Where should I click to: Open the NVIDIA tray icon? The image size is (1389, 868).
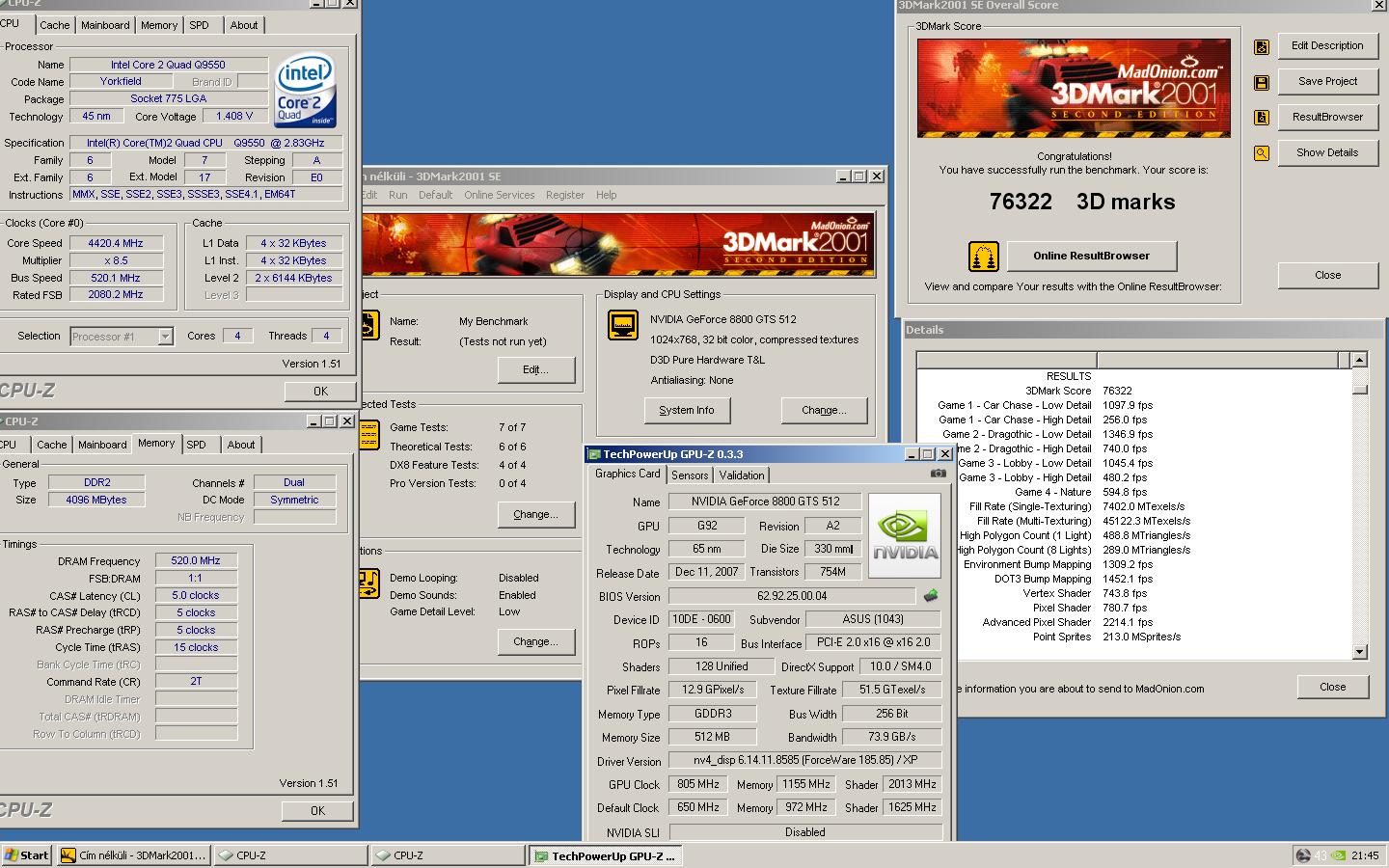[x=1338, y=855]
